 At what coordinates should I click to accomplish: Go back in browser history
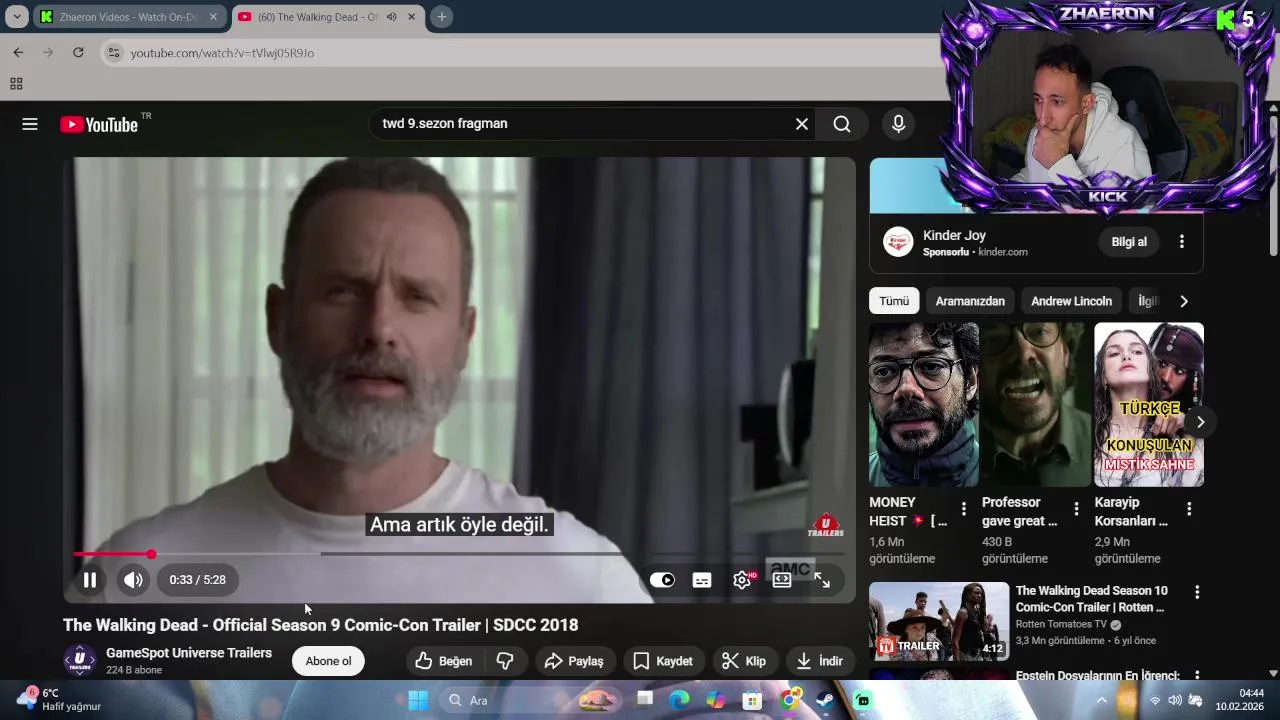point(18,52)
